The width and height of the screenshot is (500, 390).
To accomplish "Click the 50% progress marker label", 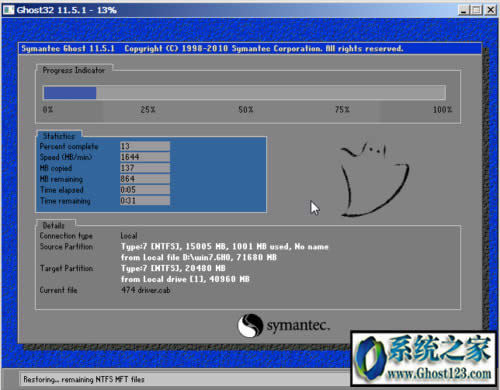I will (246, 110).
